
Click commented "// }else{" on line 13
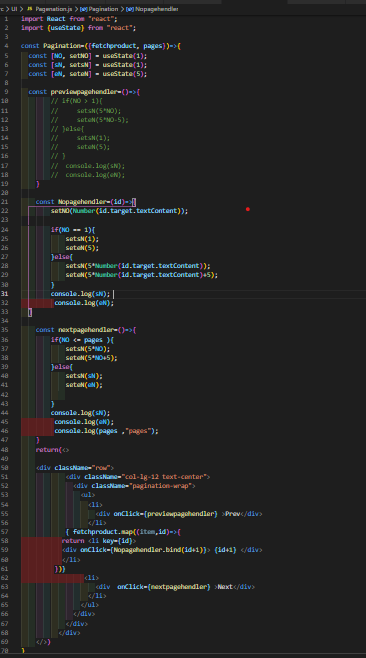coord(67,129)
